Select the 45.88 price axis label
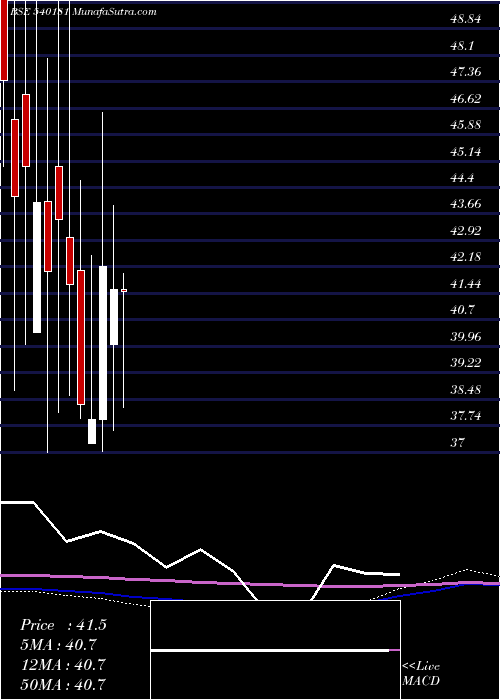500x700 pixels. (466, 125)
